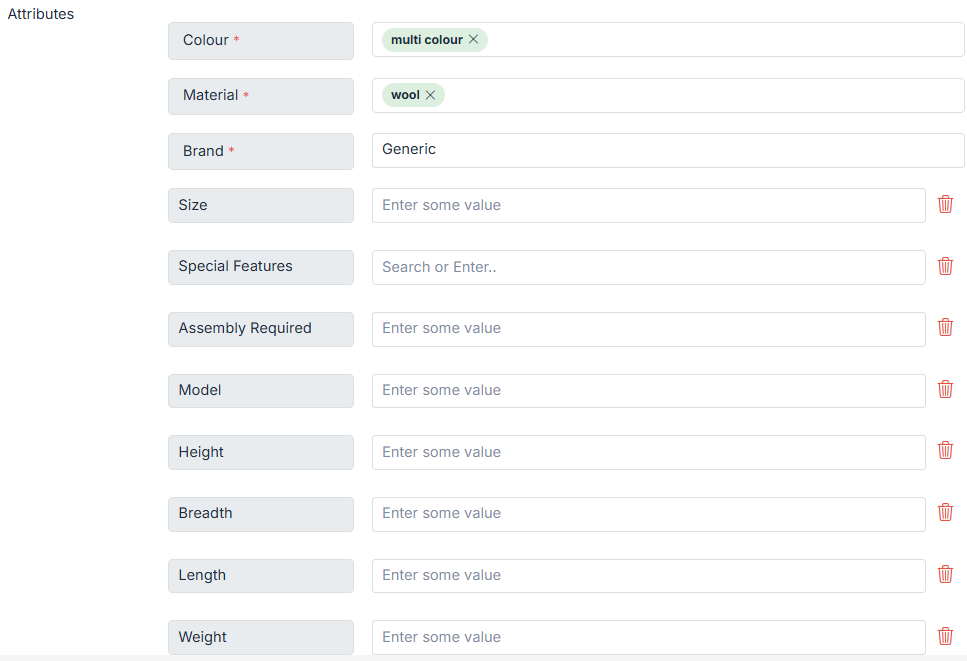
Task: Open the Colour tag selection field
Action: (x=720, y=40)
